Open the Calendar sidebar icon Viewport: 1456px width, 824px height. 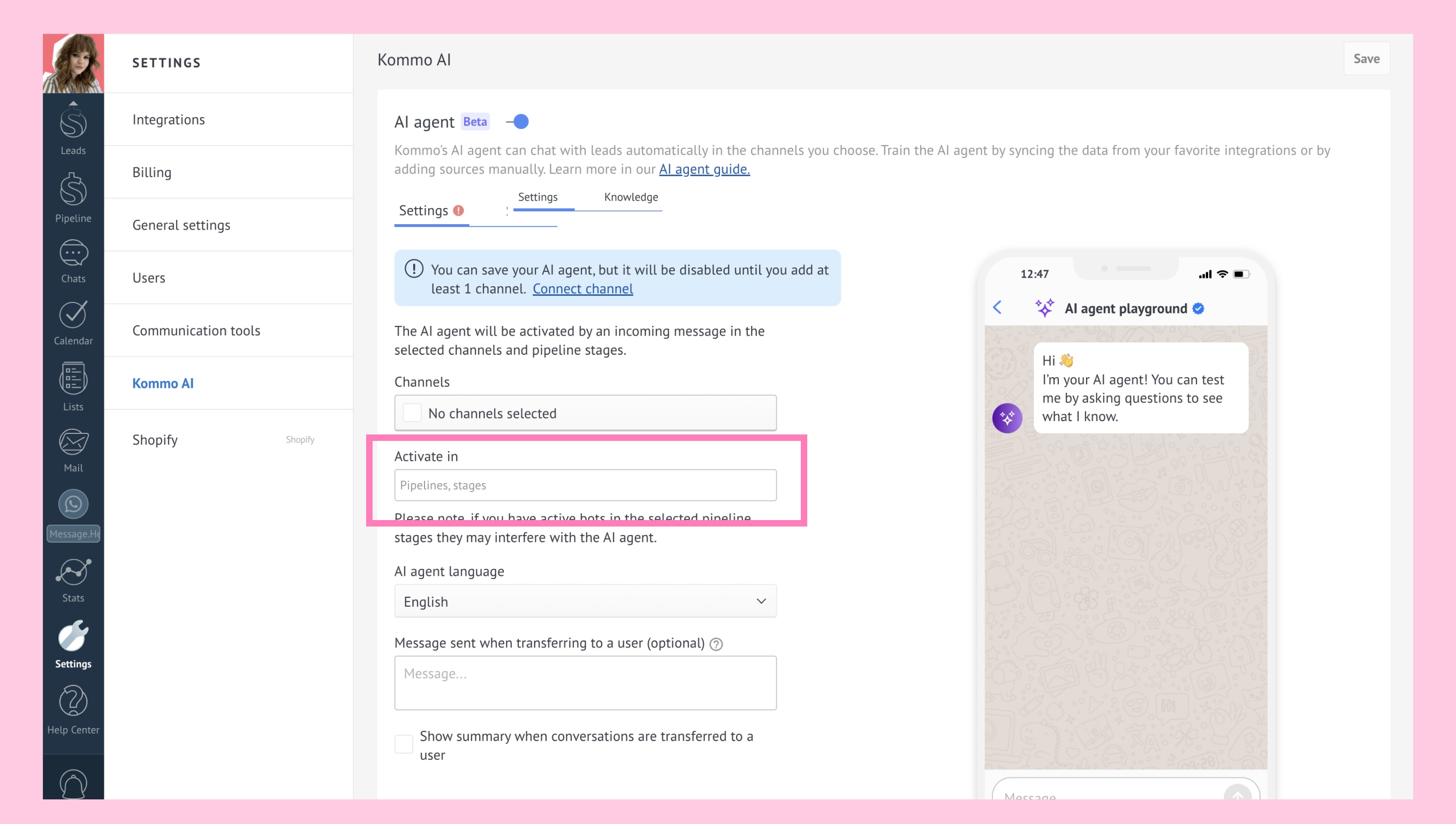(73, 324)
